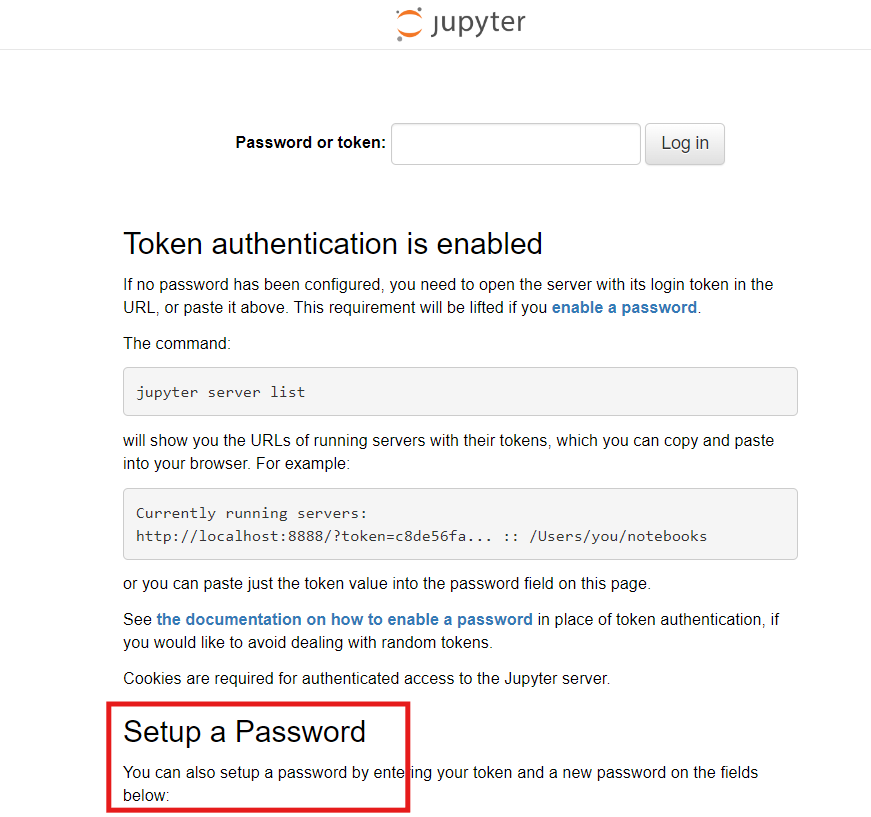This screenshot has height=817, width=871.
Task: Click the "c8de56fa..." token value in example
Action: [443, 536]
